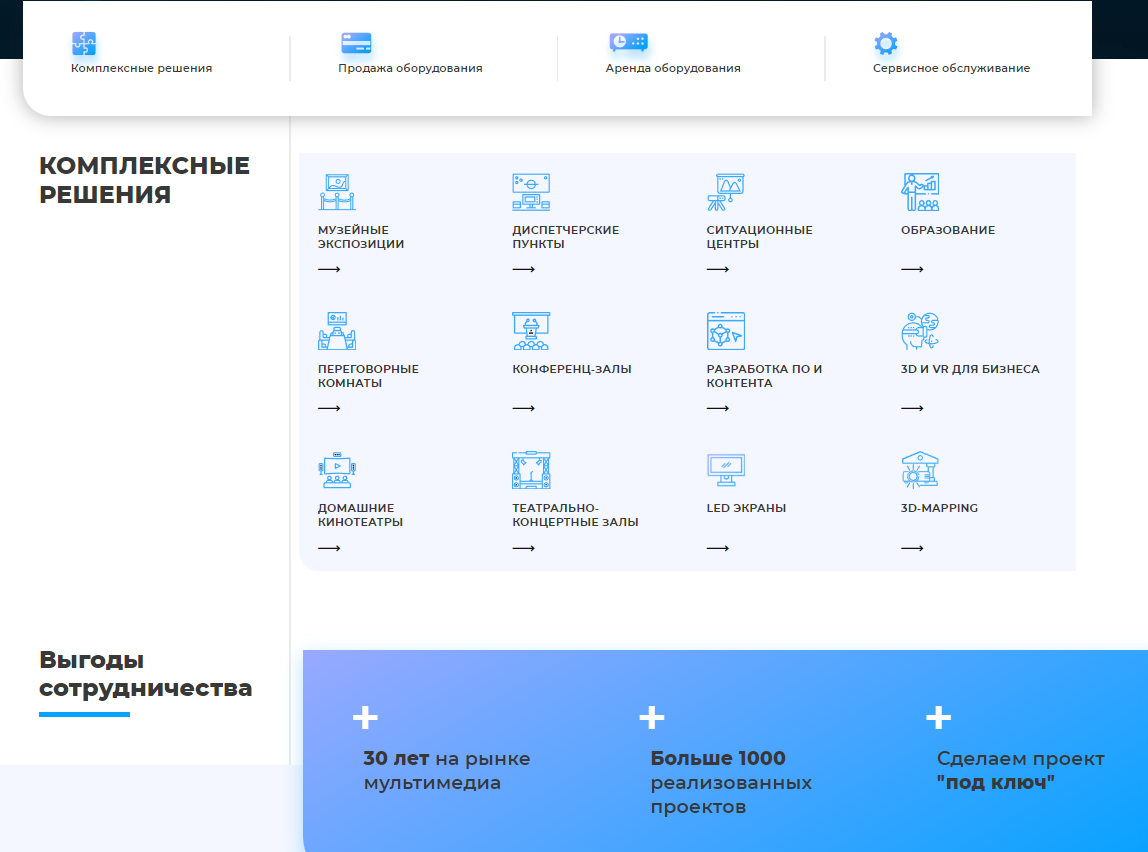Click the Ситуационные центры presentation icon
1148x852 pixels.
pos(725,192)
